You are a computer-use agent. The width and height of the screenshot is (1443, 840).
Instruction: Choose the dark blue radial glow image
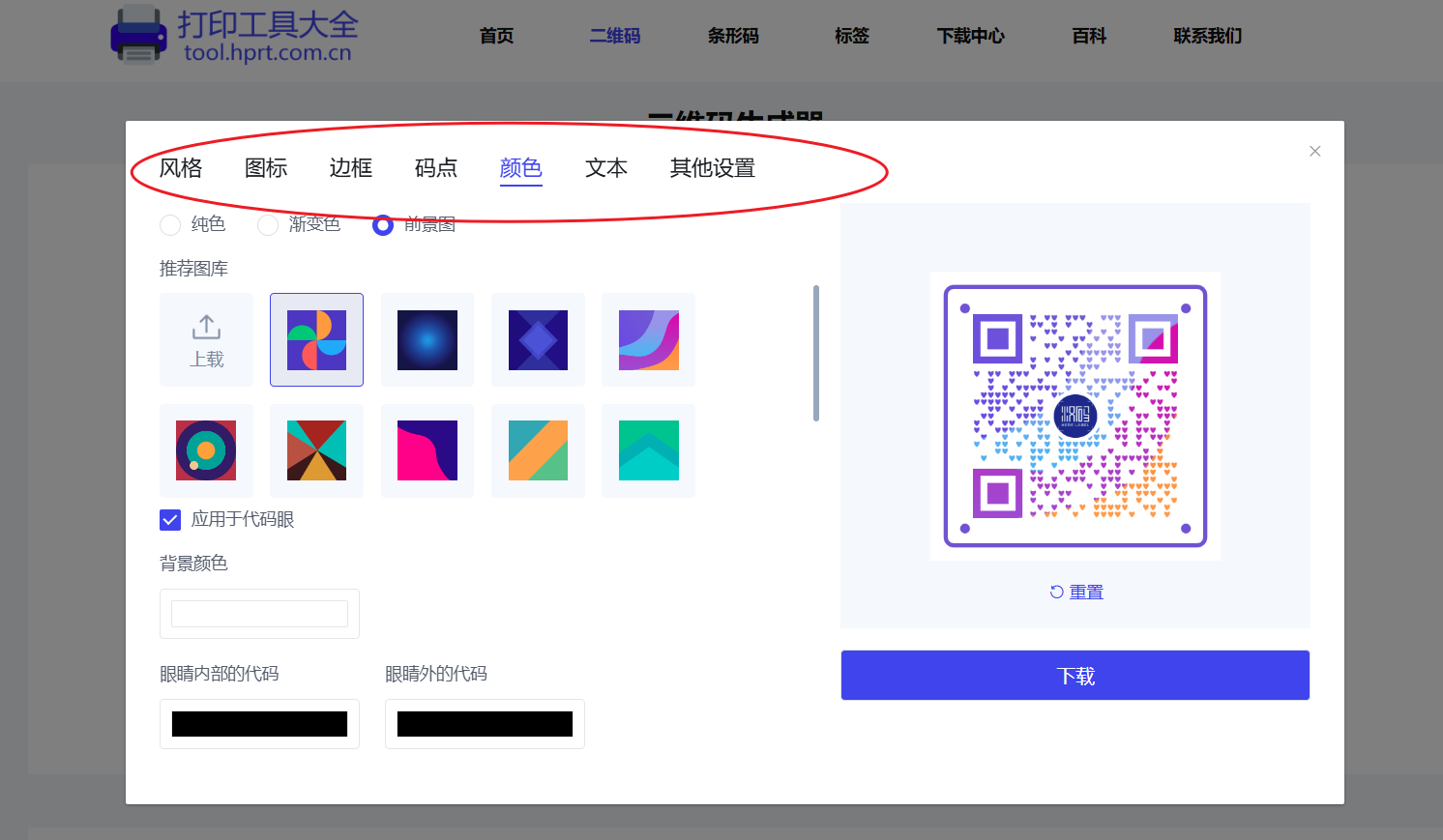click(427, 339)
